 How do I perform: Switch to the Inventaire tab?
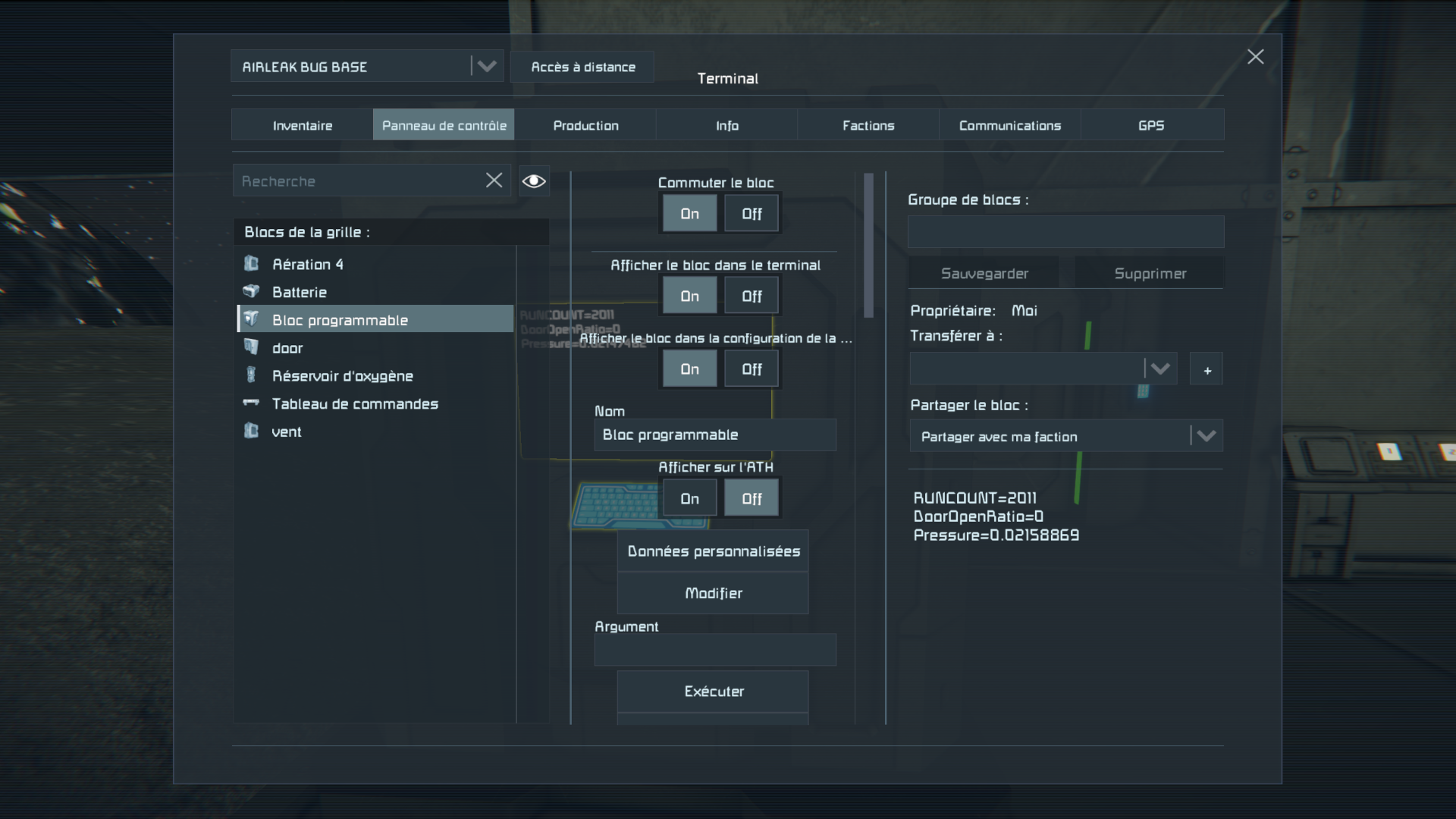pyautogui.click(x=302, y=125)
